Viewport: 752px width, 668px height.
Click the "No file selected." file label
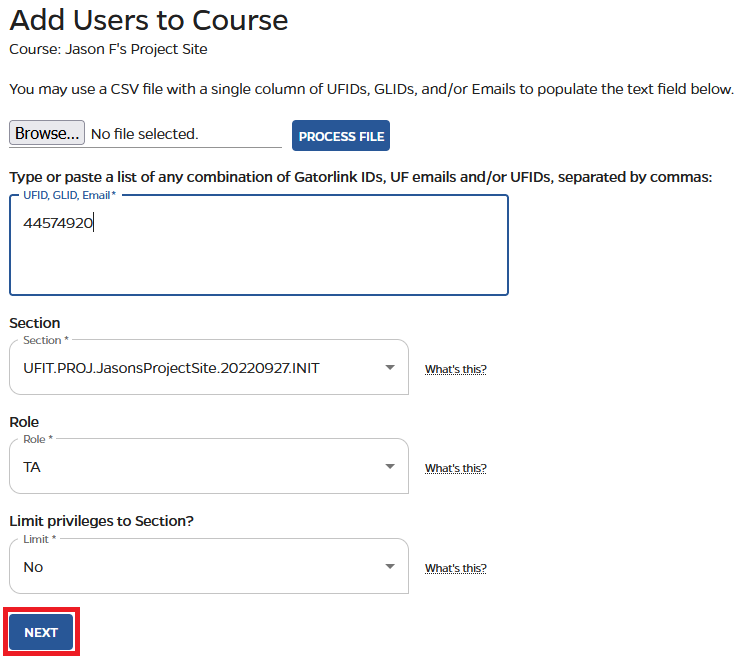[145, 134]
